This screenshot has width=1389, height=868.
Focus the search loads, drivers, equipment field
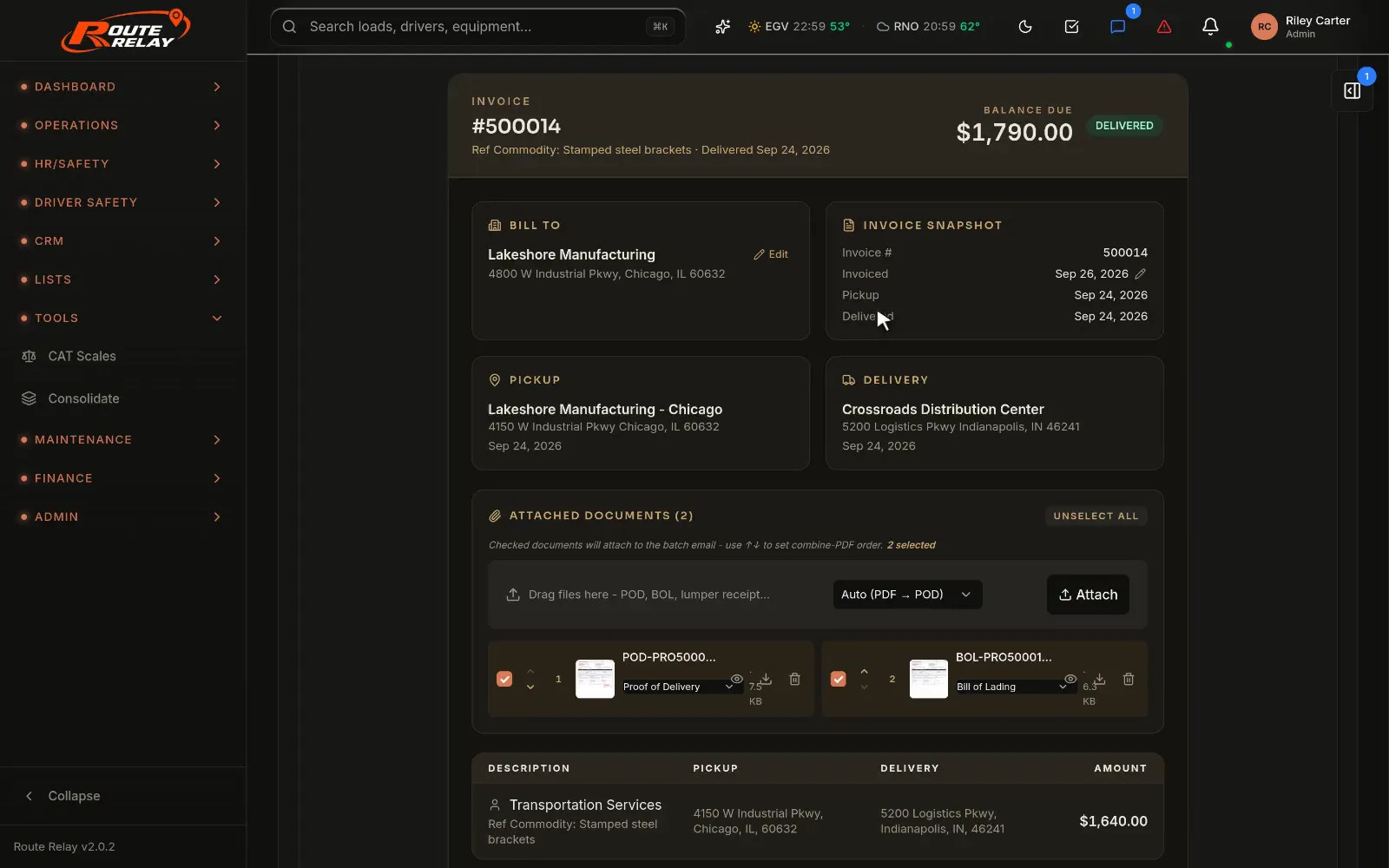(x=477, y=27)
